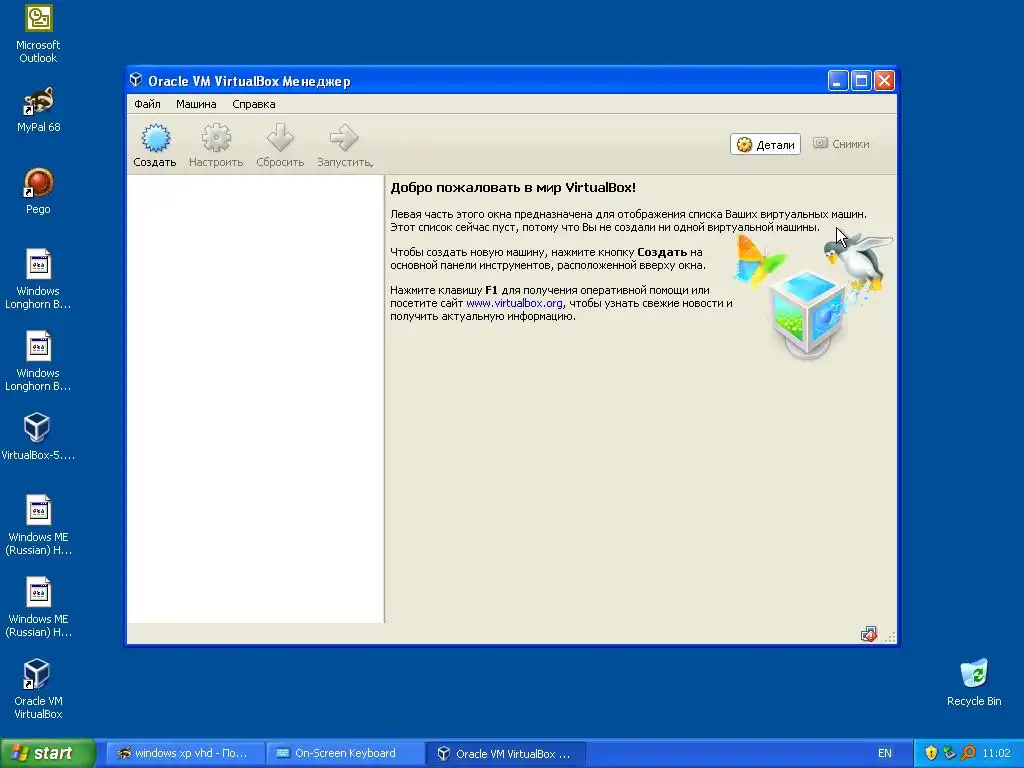Open the Машина menu

[x=196, y=104]
